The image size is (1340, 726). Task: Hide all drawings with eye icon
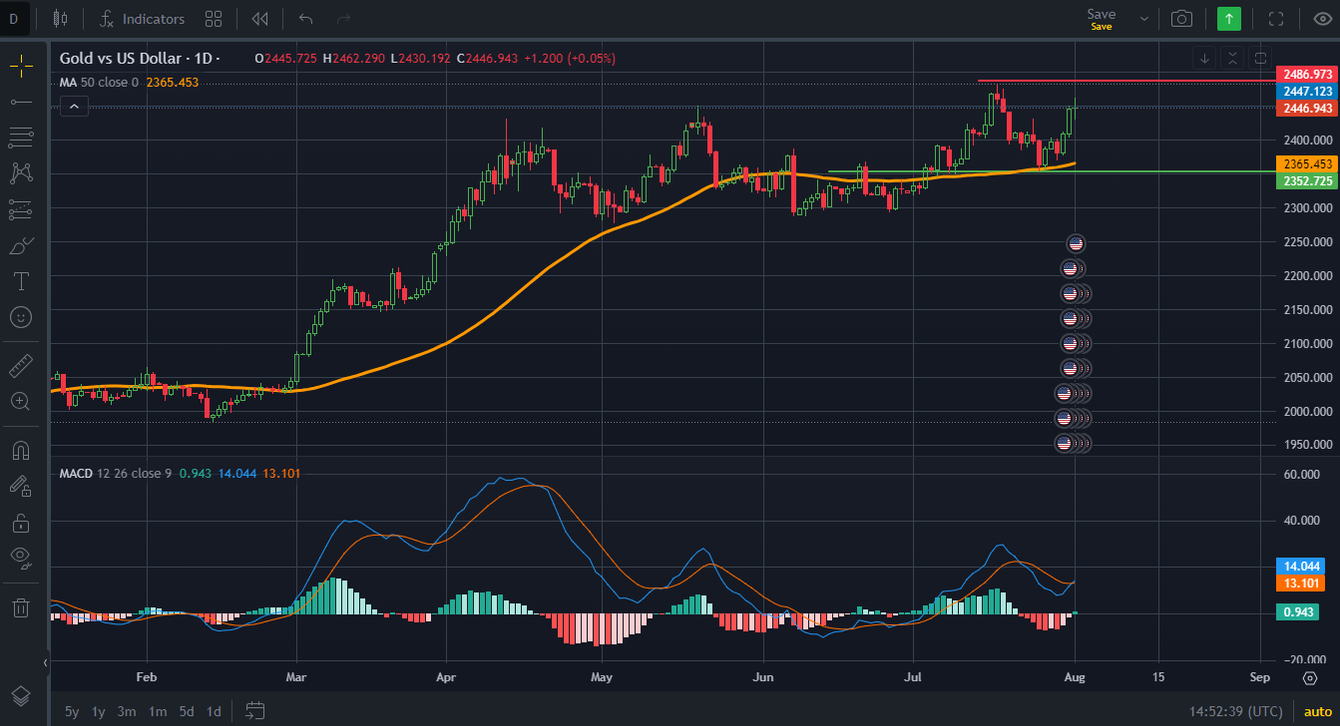[x=20, y=557]
